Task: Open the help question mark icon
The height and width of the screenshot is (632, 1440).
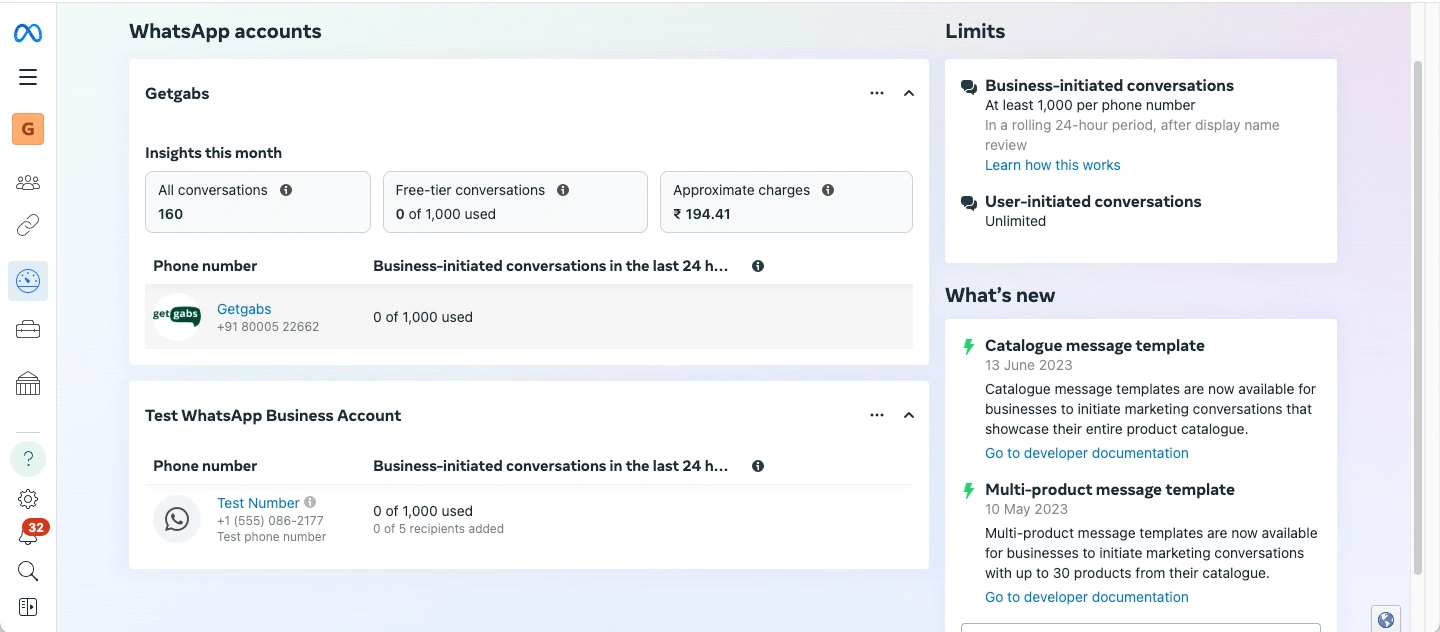Action: pyautogui.click(x=28, y=458)
